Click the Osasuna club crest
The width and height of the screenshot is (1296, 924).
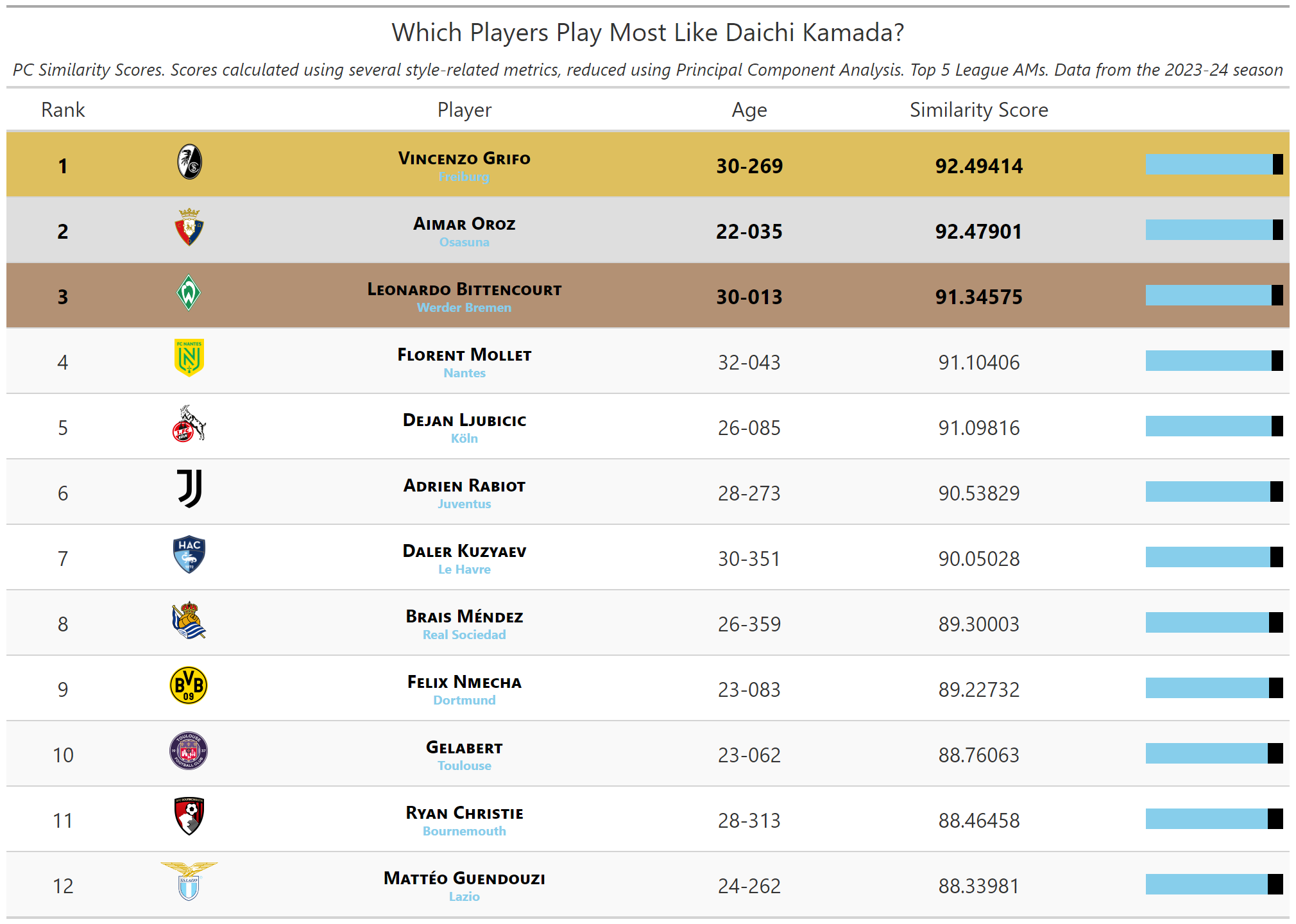(189, 227)
